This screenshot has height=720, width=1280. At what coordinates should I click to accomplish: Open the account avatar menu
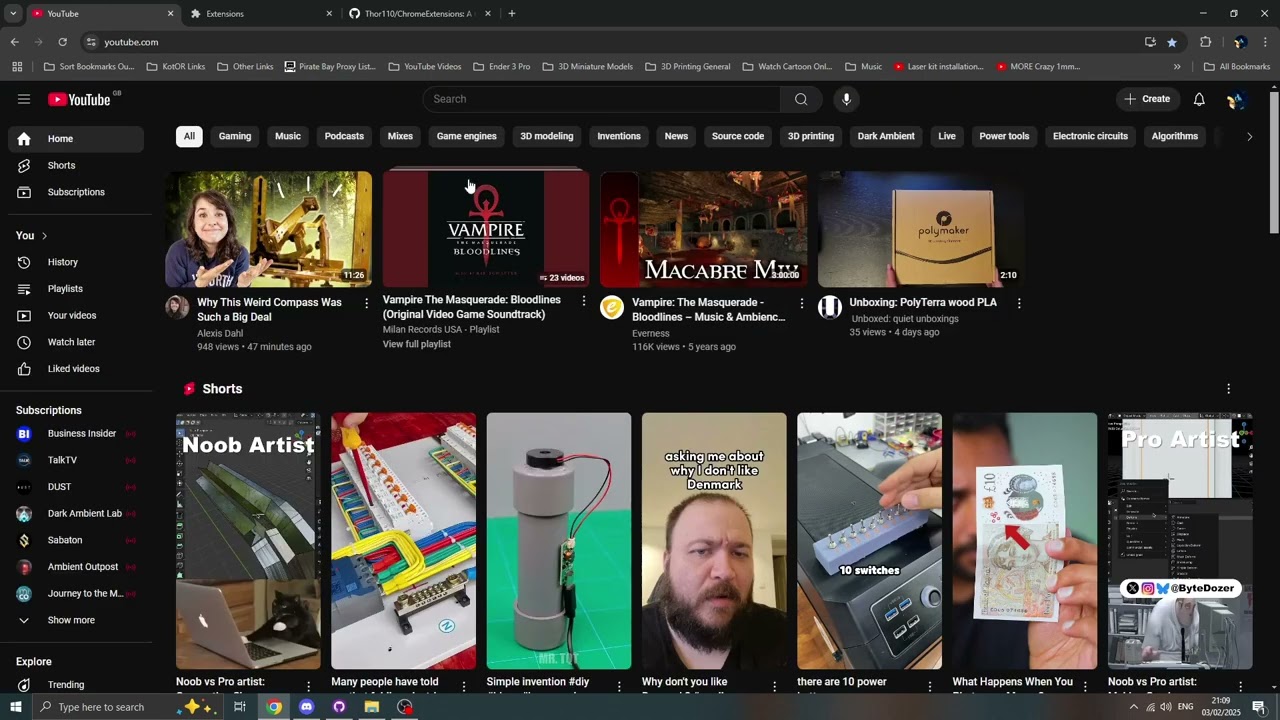coord(1236,99)
